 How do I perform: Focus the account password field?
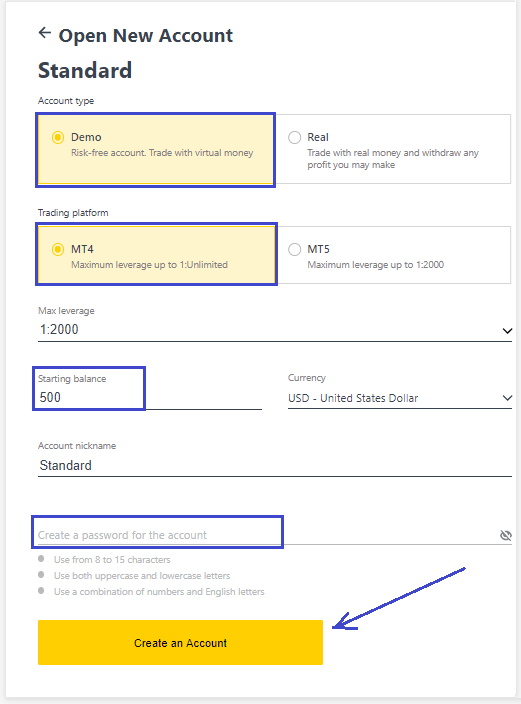[267, 535]
